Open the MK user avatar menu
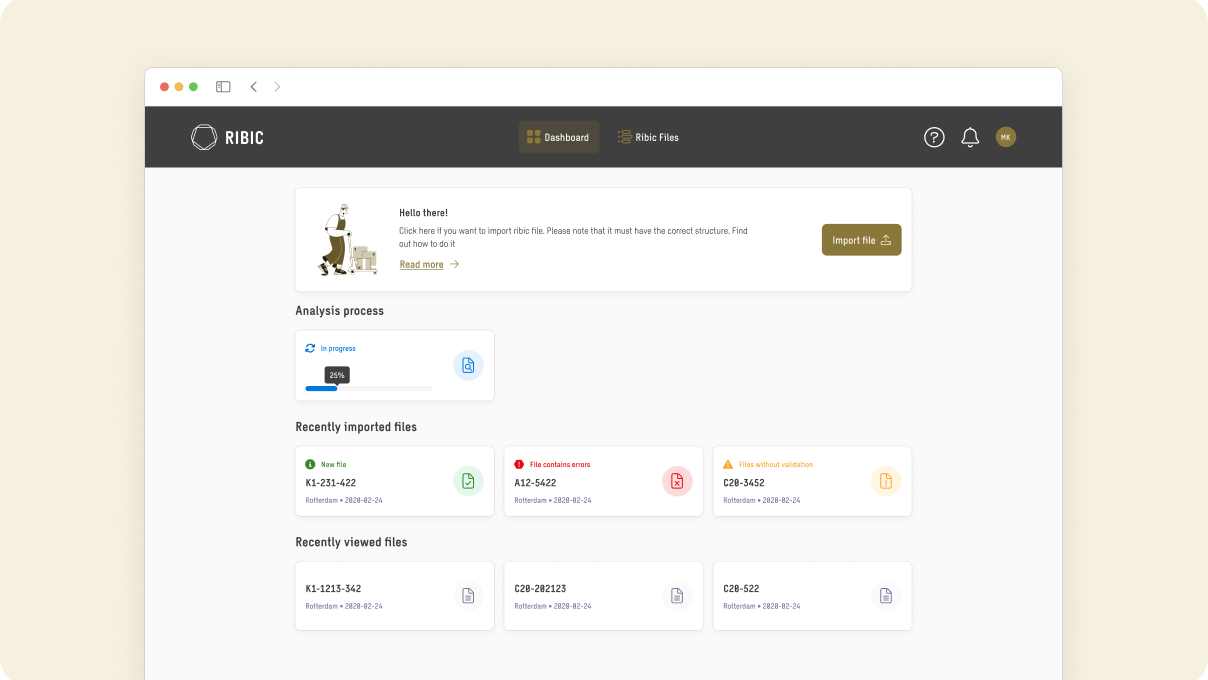This screenshot has height=680, width=1208. pyautogui.click(x=1006, y=137)
